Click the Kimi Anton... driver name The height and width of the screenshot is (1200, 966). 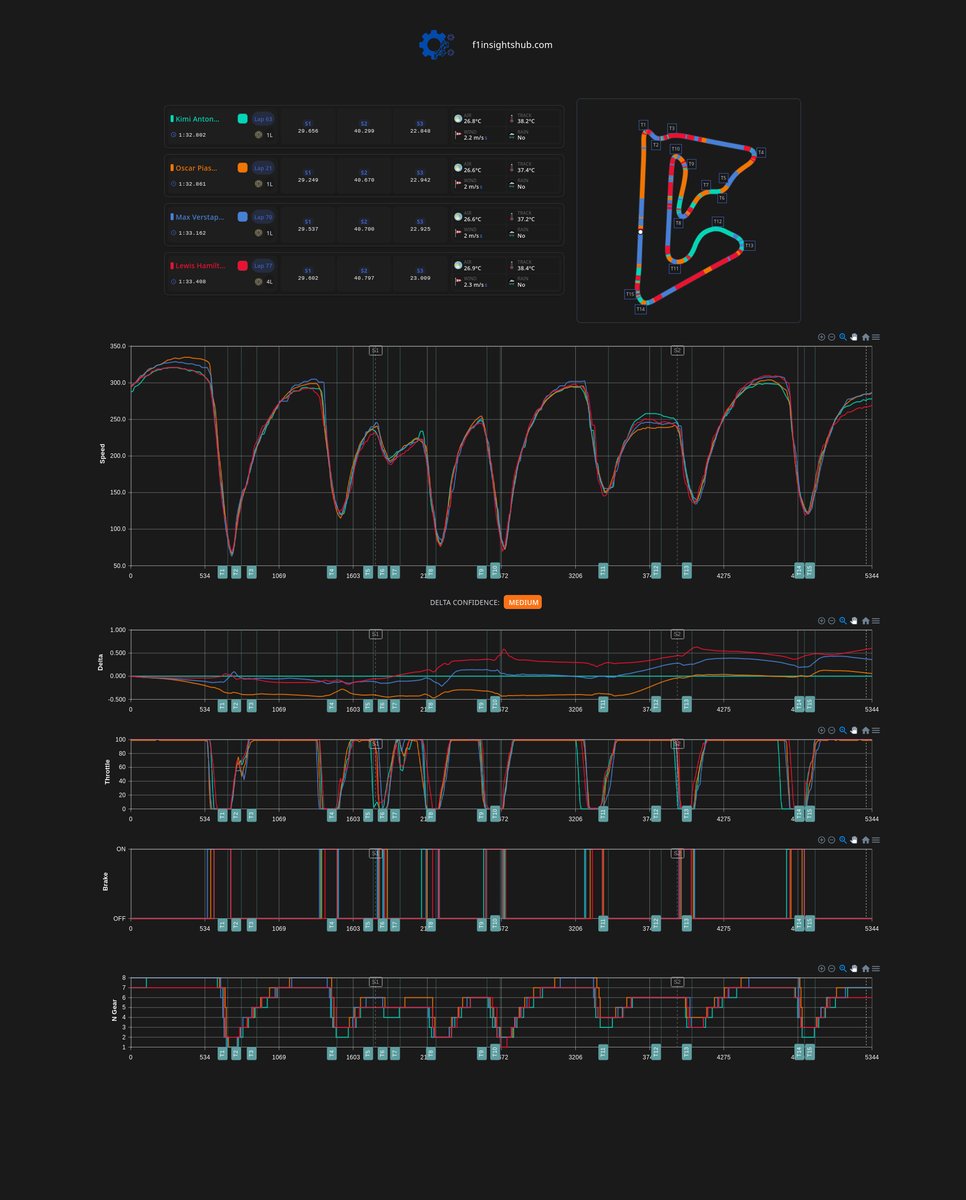[x=198, y=119]
